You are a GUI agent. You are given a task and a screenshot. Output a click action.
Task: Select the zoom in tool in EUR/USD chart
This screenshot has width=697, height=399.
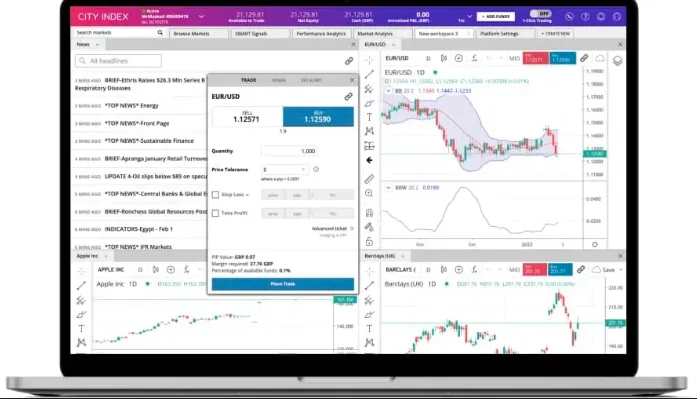click(x=369, y=193)
